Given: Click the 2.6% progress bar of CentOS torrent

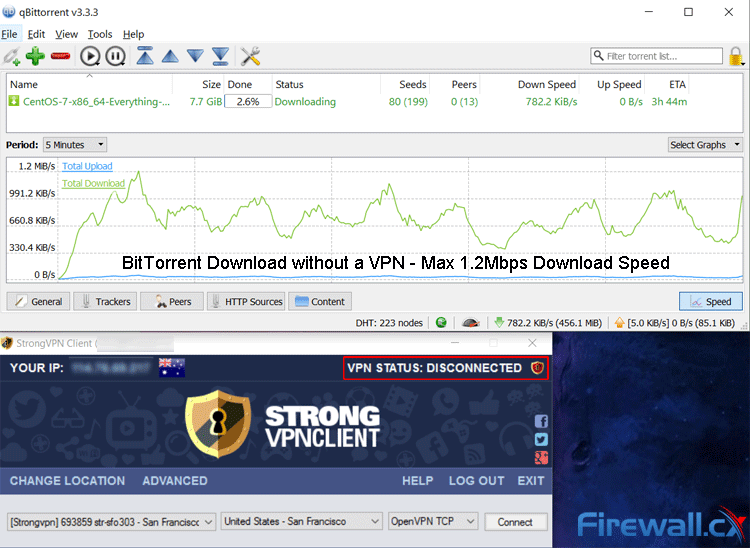Looking at the screenshot, I should click(248, 101).
